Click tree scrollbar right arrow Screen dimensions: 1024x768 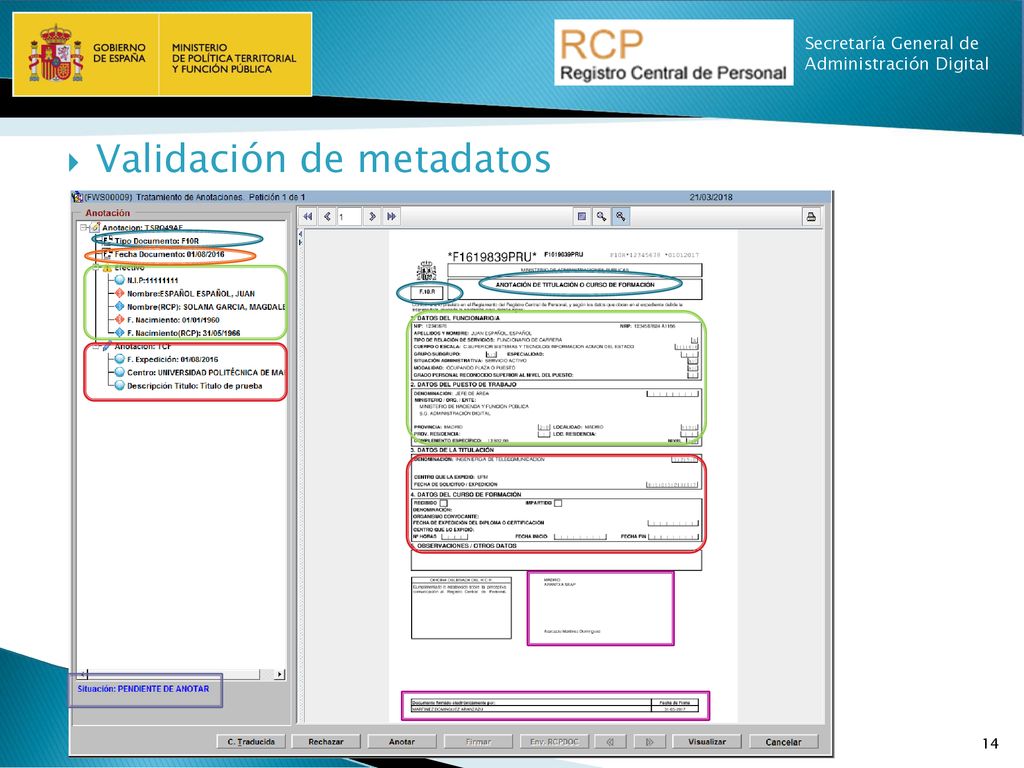[280, 675]
